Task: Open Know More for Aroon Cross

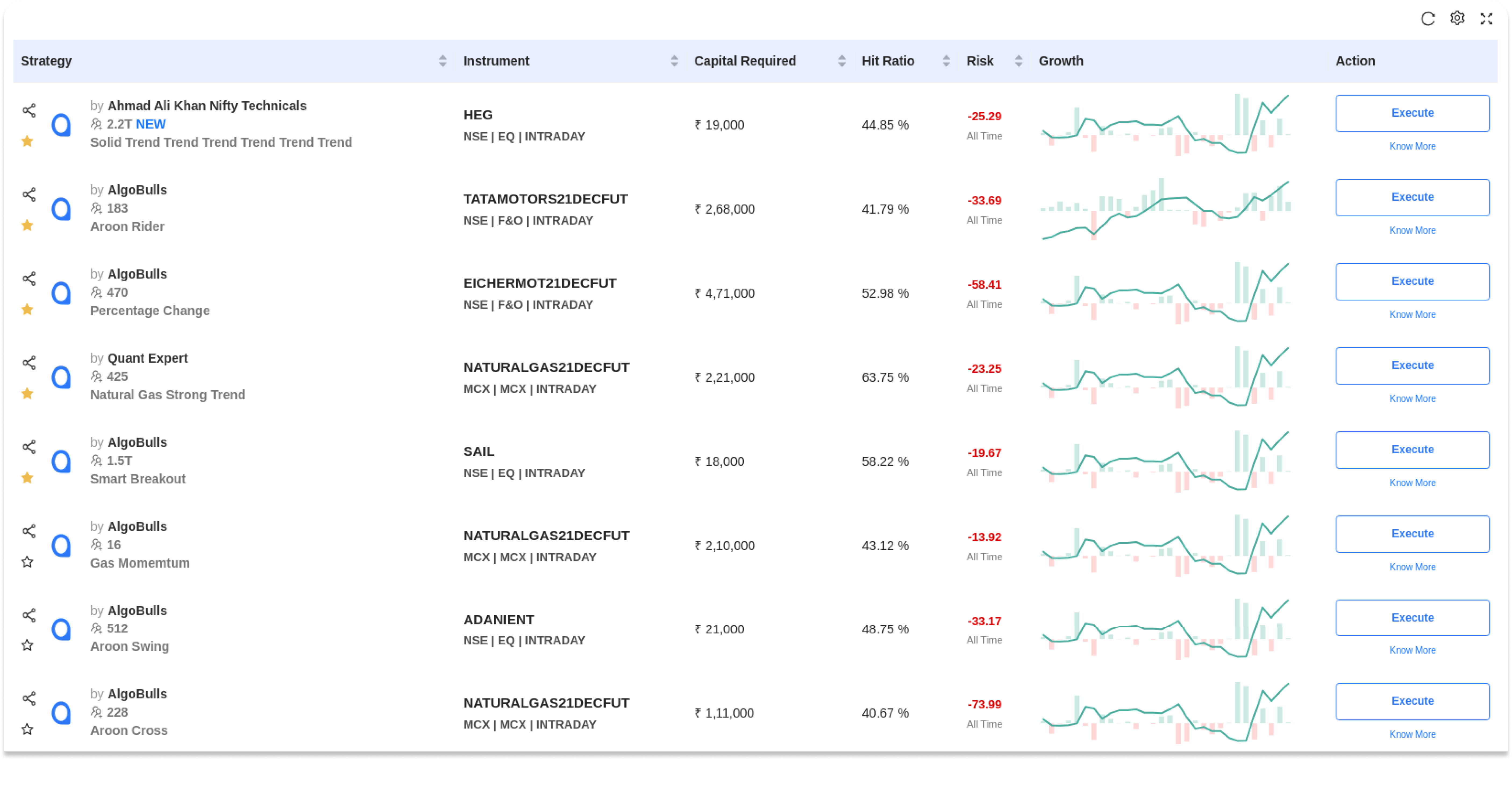Action: click(1412, 734)
